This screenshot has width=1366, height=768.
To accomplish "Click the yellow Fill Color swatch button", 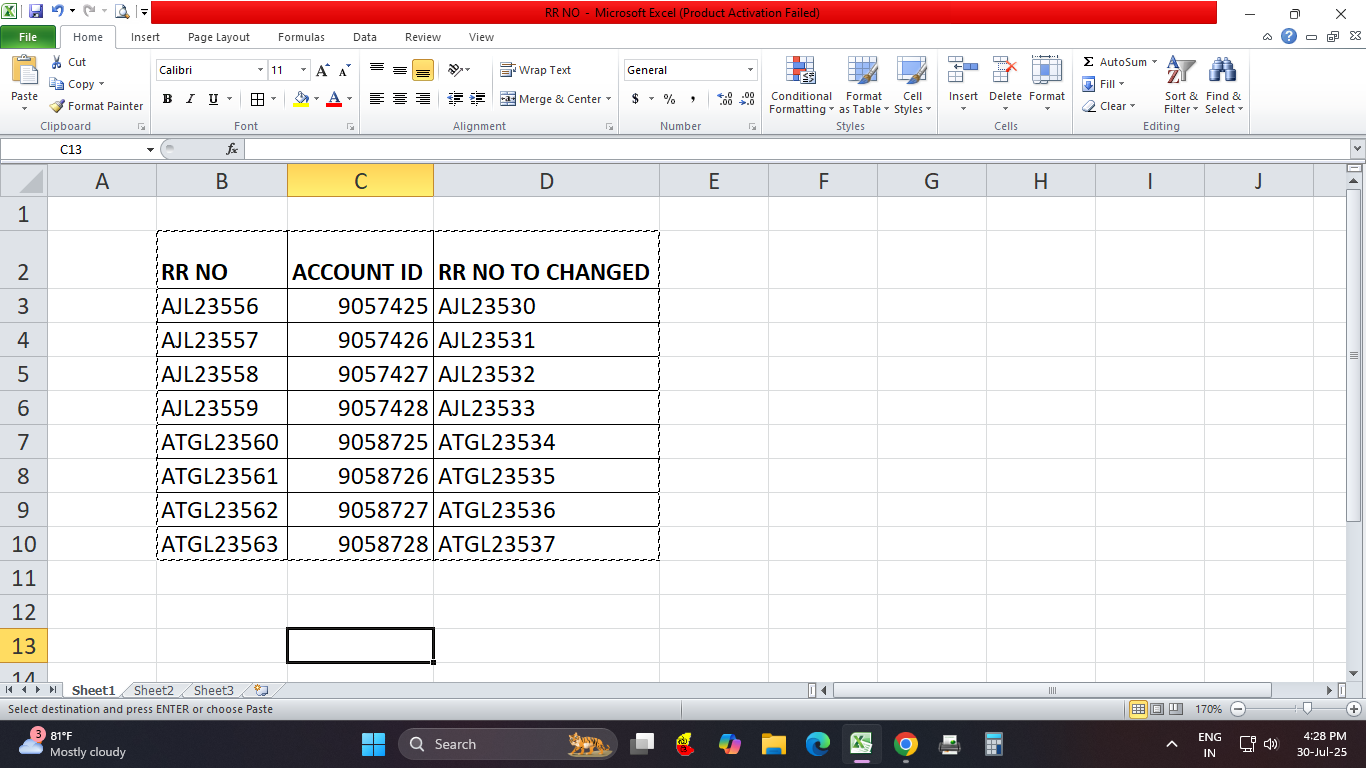I will tap(301, 99).
